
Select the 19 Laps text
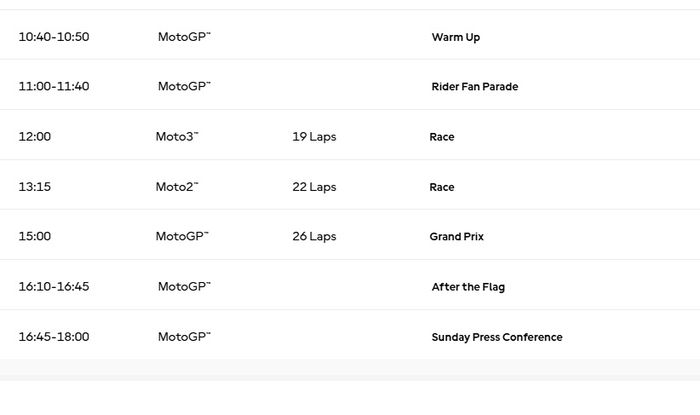(314, 137)
